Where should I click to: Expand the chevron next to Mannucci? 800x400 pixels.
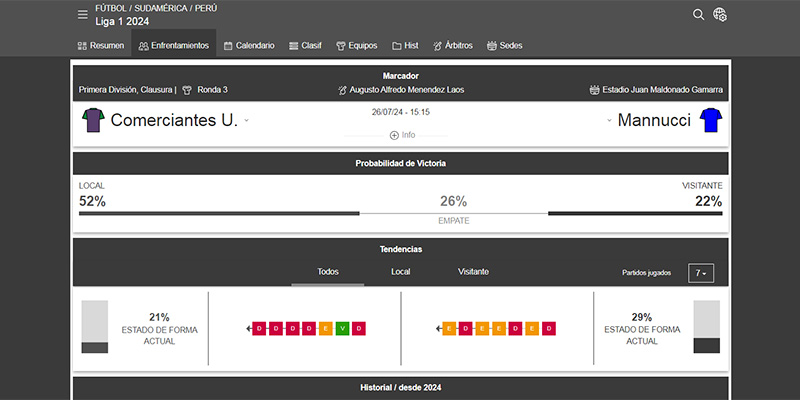coord(609,121)
